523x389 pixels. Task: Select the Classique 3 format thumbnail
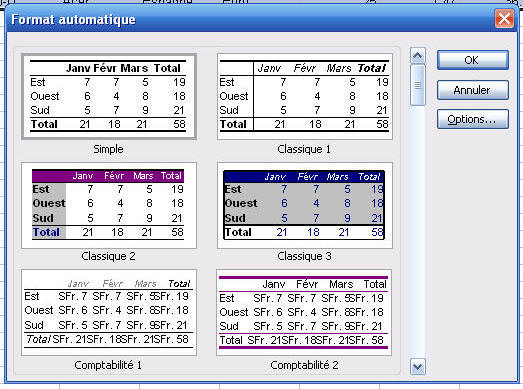(x=305, y=205)
